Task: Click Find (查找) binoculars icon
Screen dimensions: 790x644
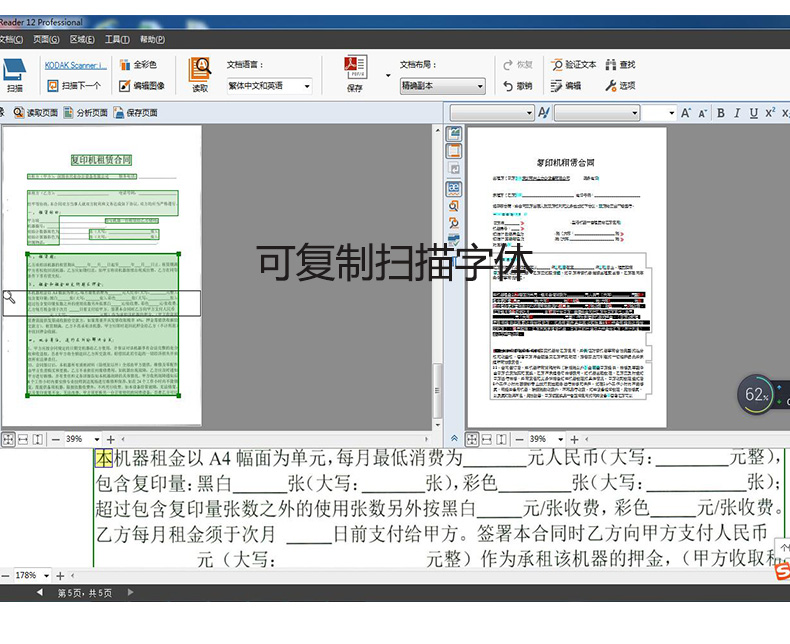Action: tap(620, 64)
